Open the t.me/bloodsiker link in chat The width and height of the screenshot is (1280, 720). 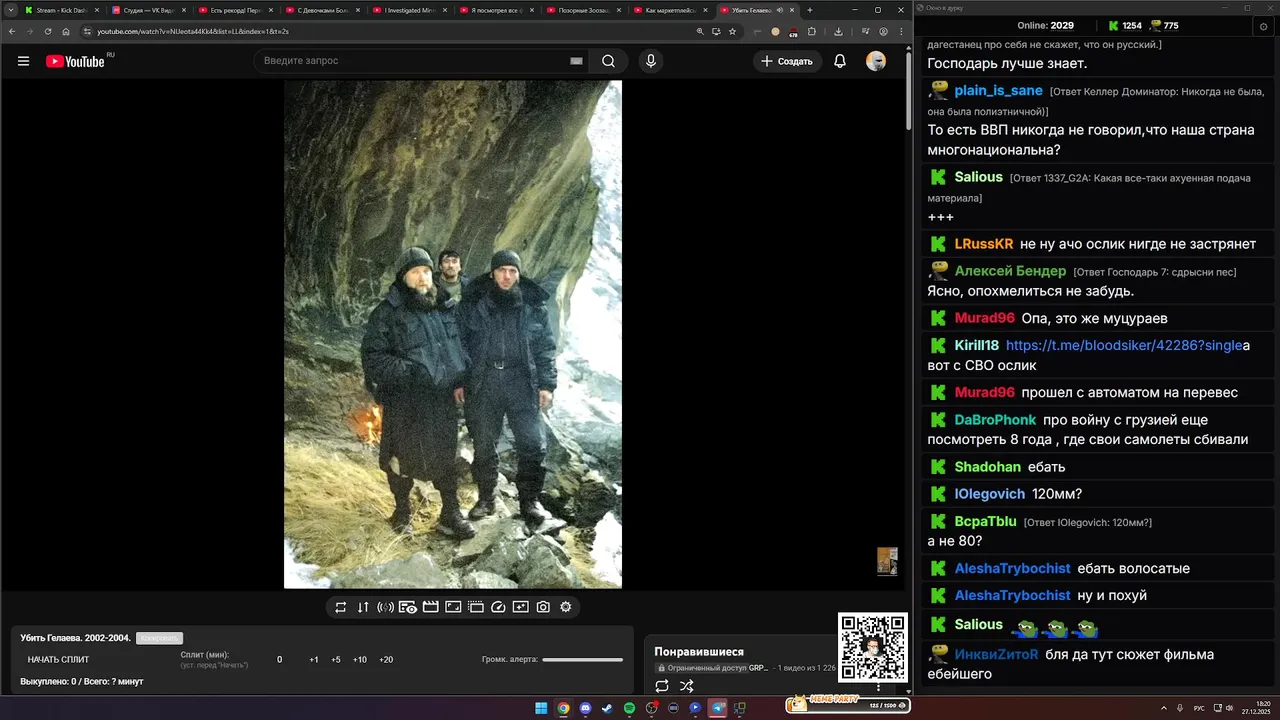point(1124,345)
